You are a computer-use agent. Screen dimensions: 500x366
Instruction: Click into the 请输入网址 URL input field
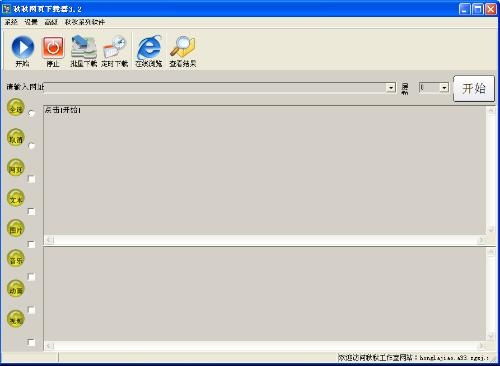215,88
